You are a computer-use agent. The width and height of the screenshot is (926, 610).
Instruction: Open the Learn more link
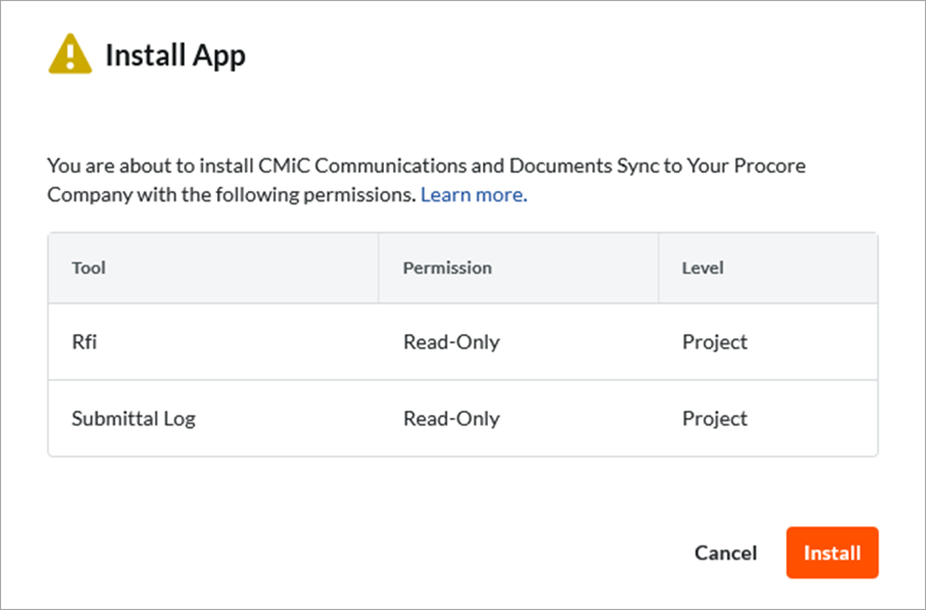point(474,194)
